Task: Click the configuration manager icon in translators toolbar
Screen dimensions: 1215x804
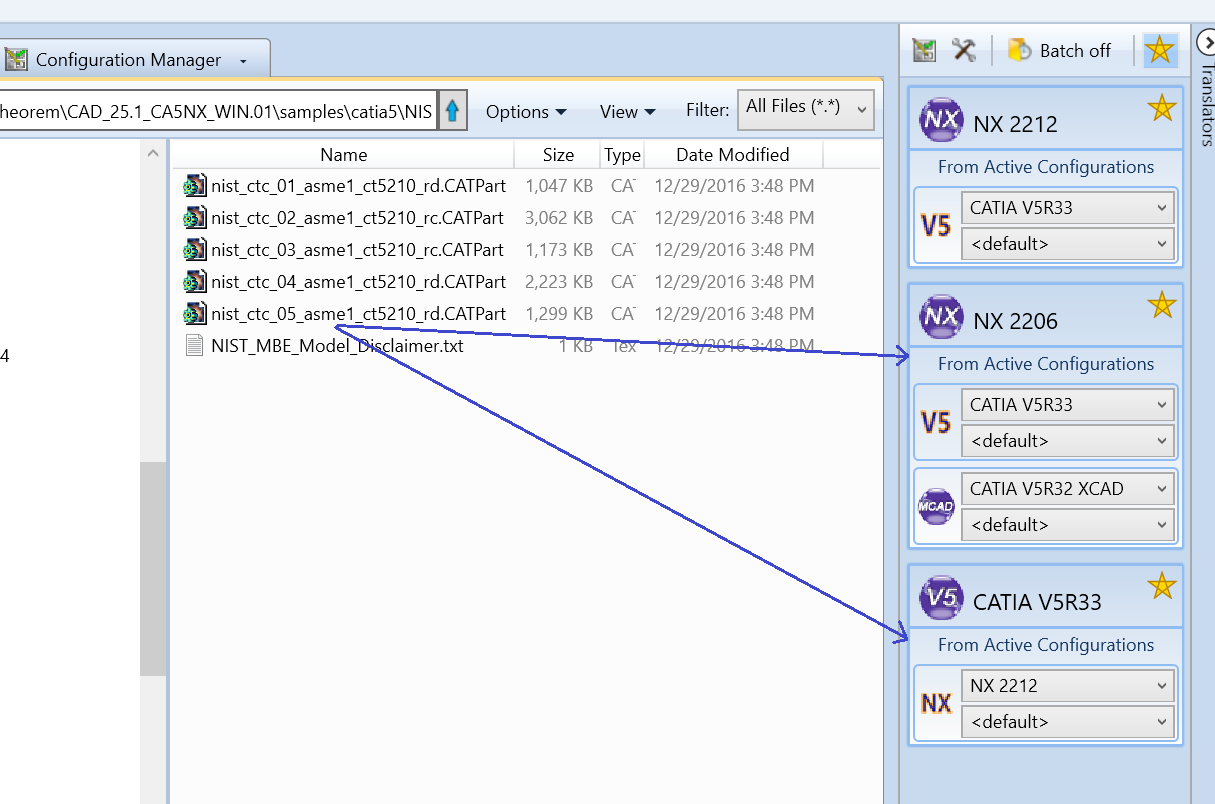Action: [925, 50]
